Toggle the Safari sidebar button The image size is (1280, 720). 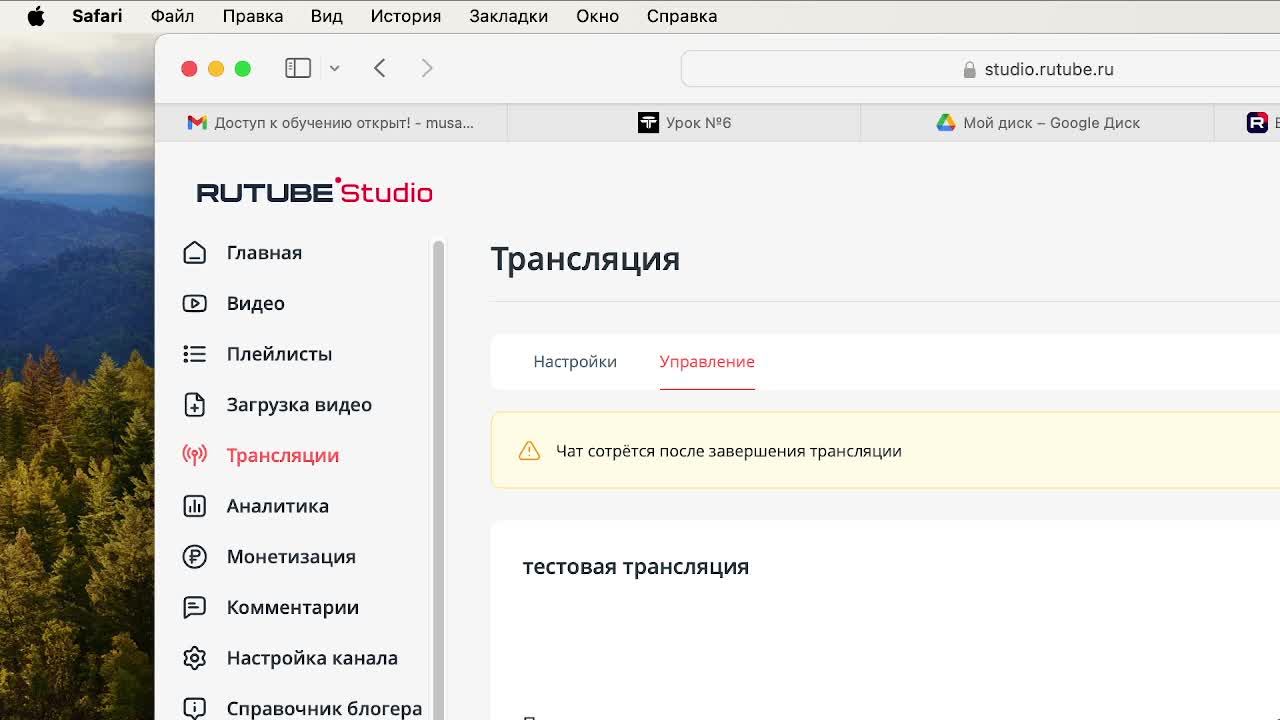[298, 68]
